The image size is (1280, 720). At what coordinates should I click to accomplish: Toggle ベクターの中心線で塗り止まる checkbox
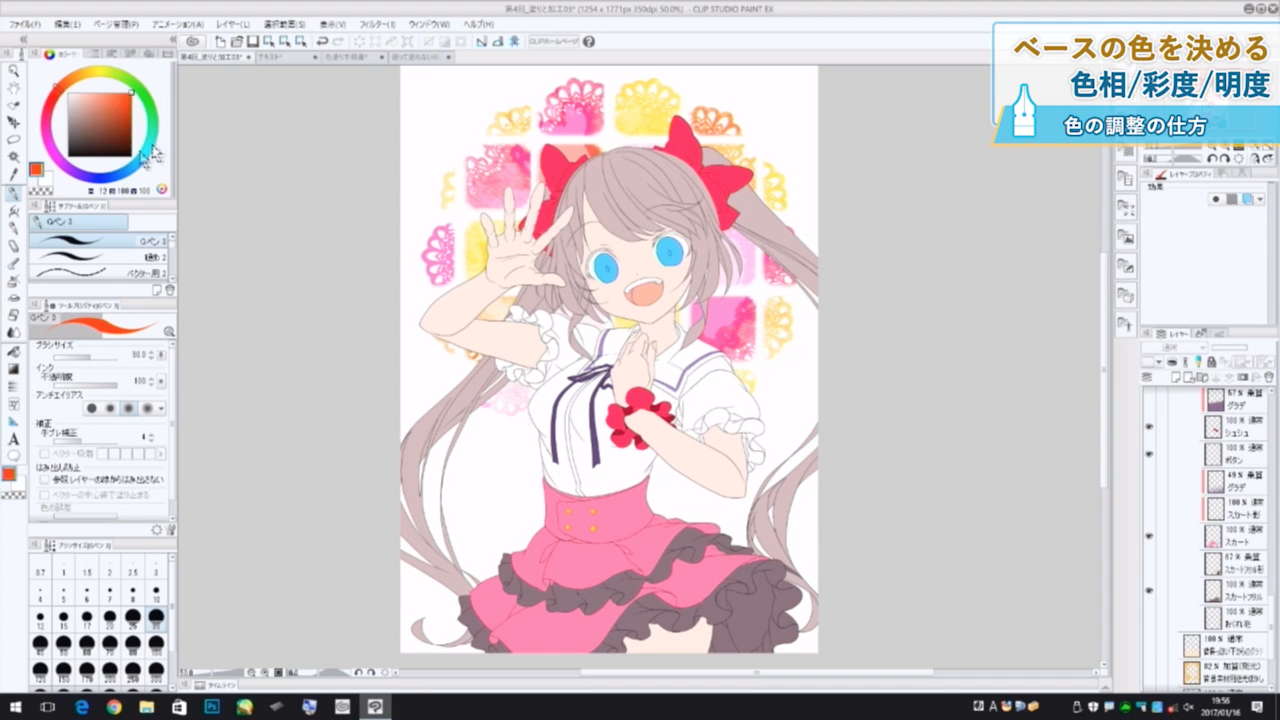(x=44, y=495)
